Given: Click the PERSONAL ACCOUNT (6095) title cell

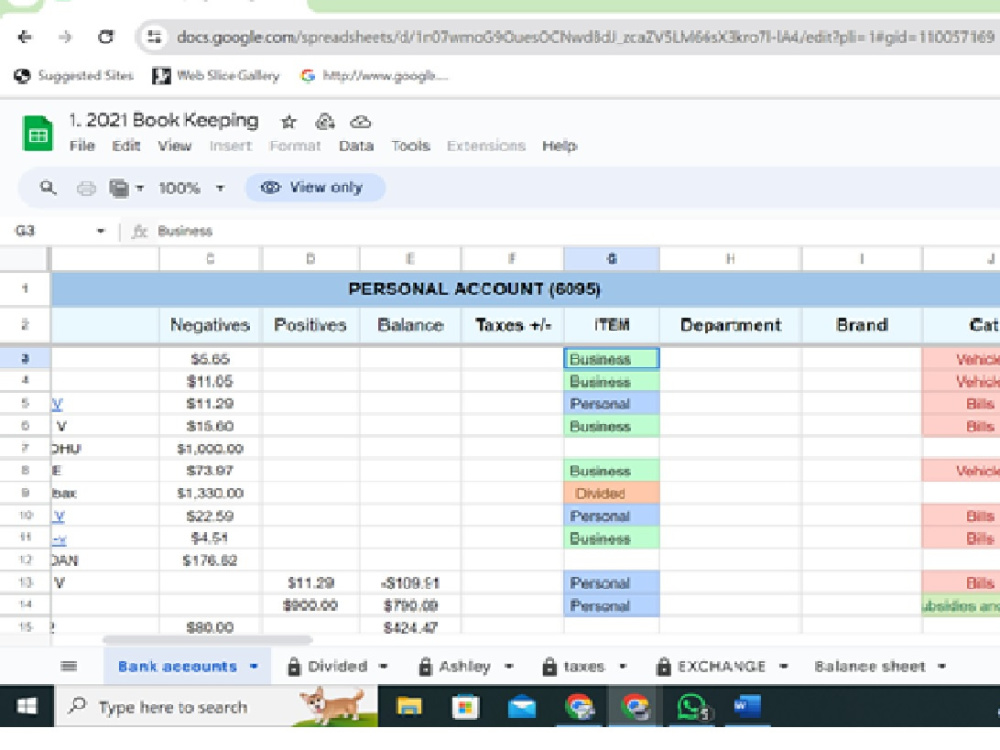Looking at the screenshot, I should (x=474, y=289).
